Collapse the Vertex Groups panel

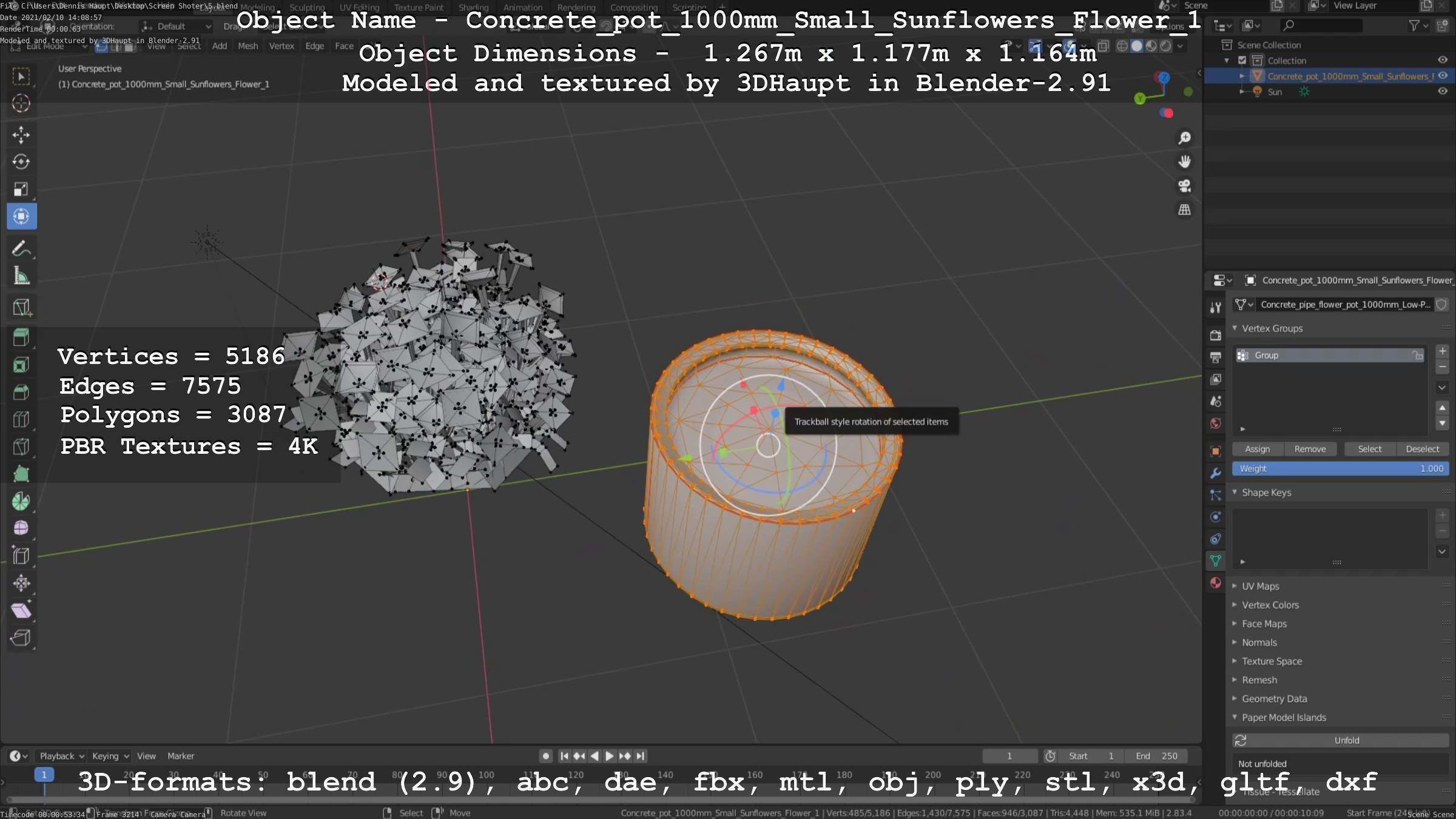click(x=1272, y=328)
